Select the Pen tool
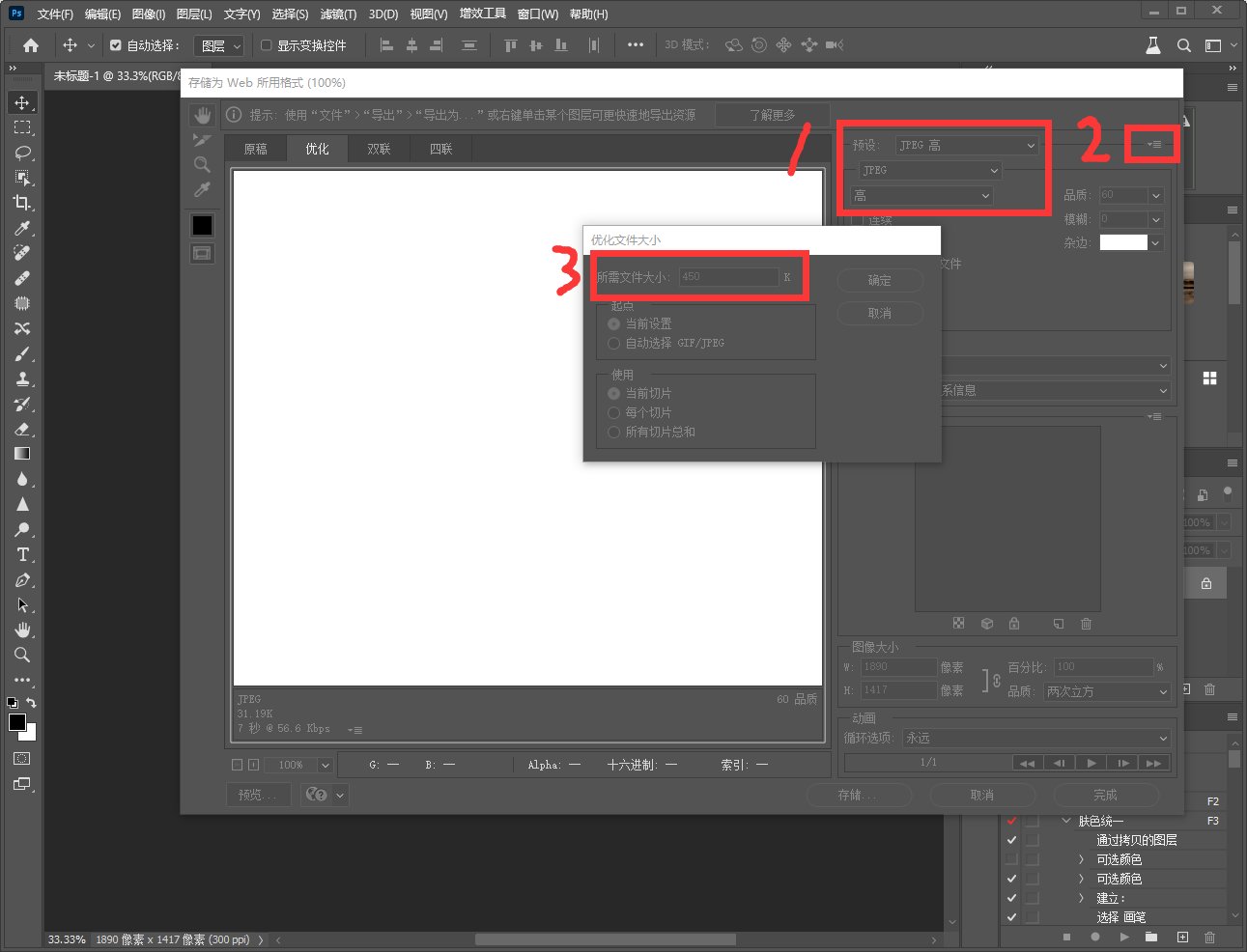The width and height of the screenshot is (1247, 952). [x=21, y=580]
